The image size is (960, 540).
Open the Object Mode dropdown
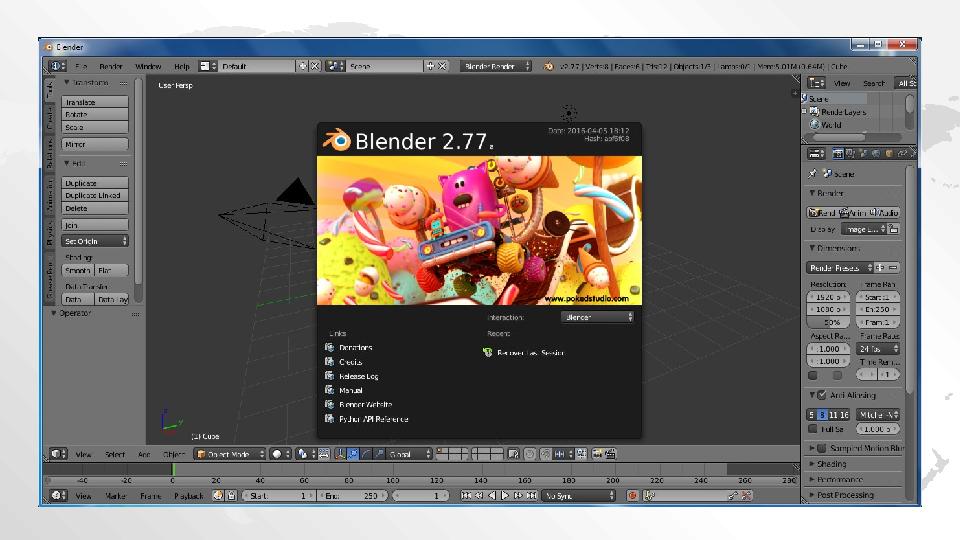[230, 454]
